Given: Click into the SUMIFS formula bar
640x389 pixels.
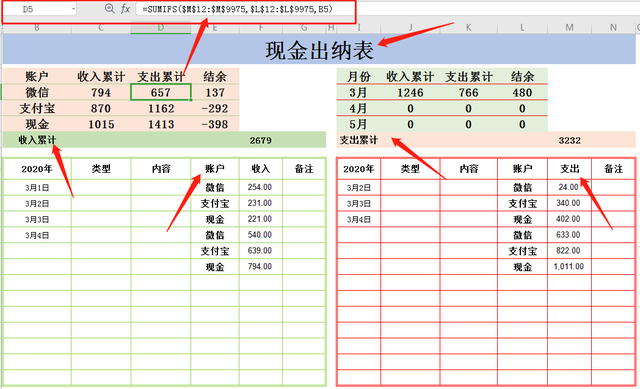Looking at the screenshot, I should tap(245, 9).
